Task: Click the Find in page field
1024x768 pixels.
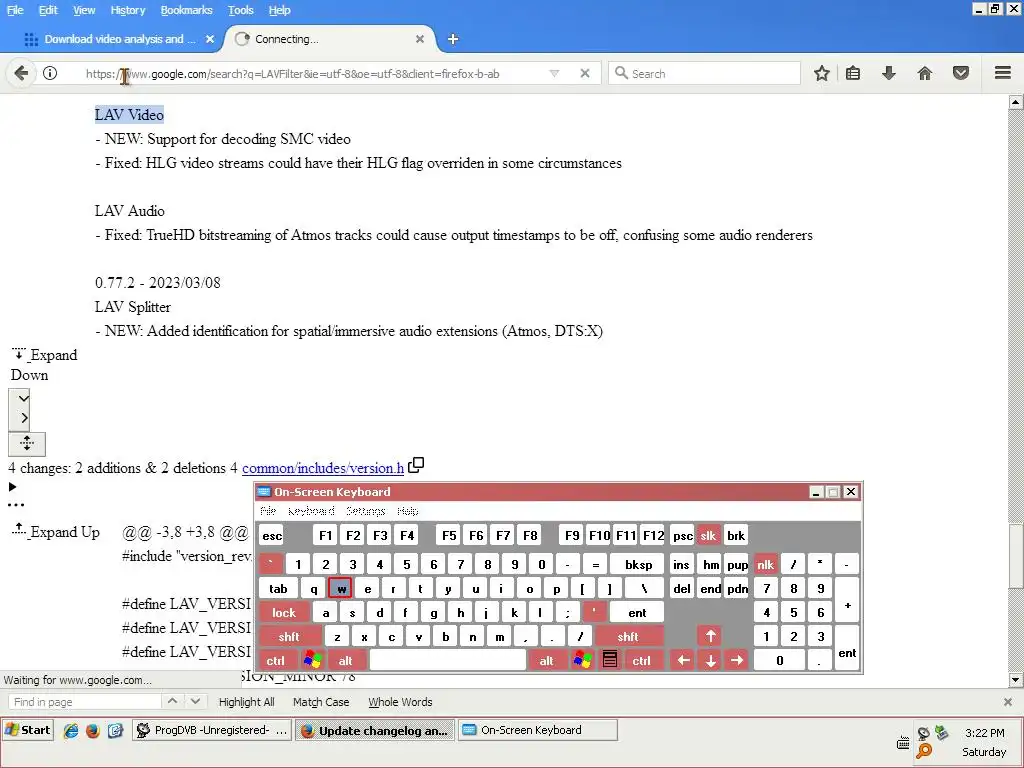Action: [84, 702]
